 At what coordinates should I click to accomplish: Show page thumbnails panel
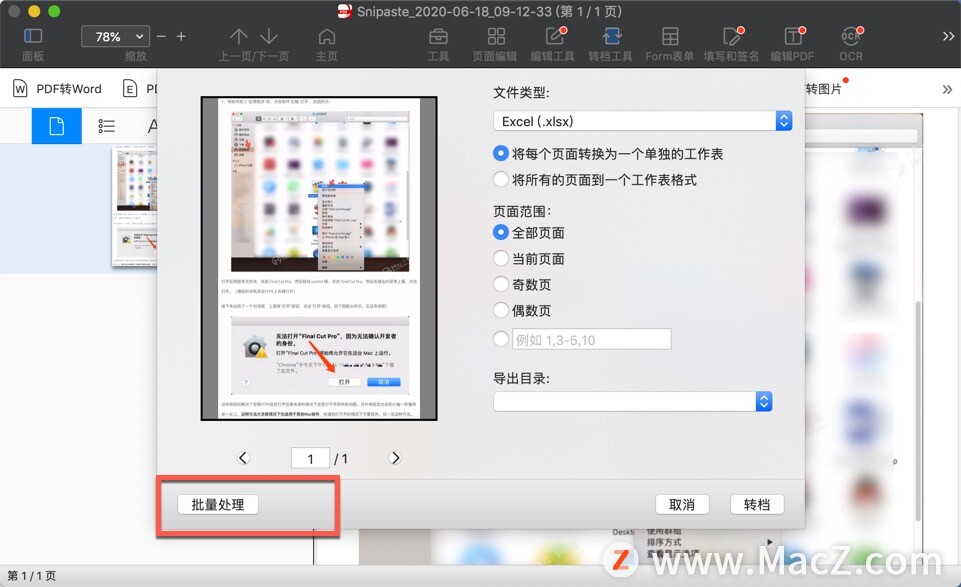click(x=56, y=126)
